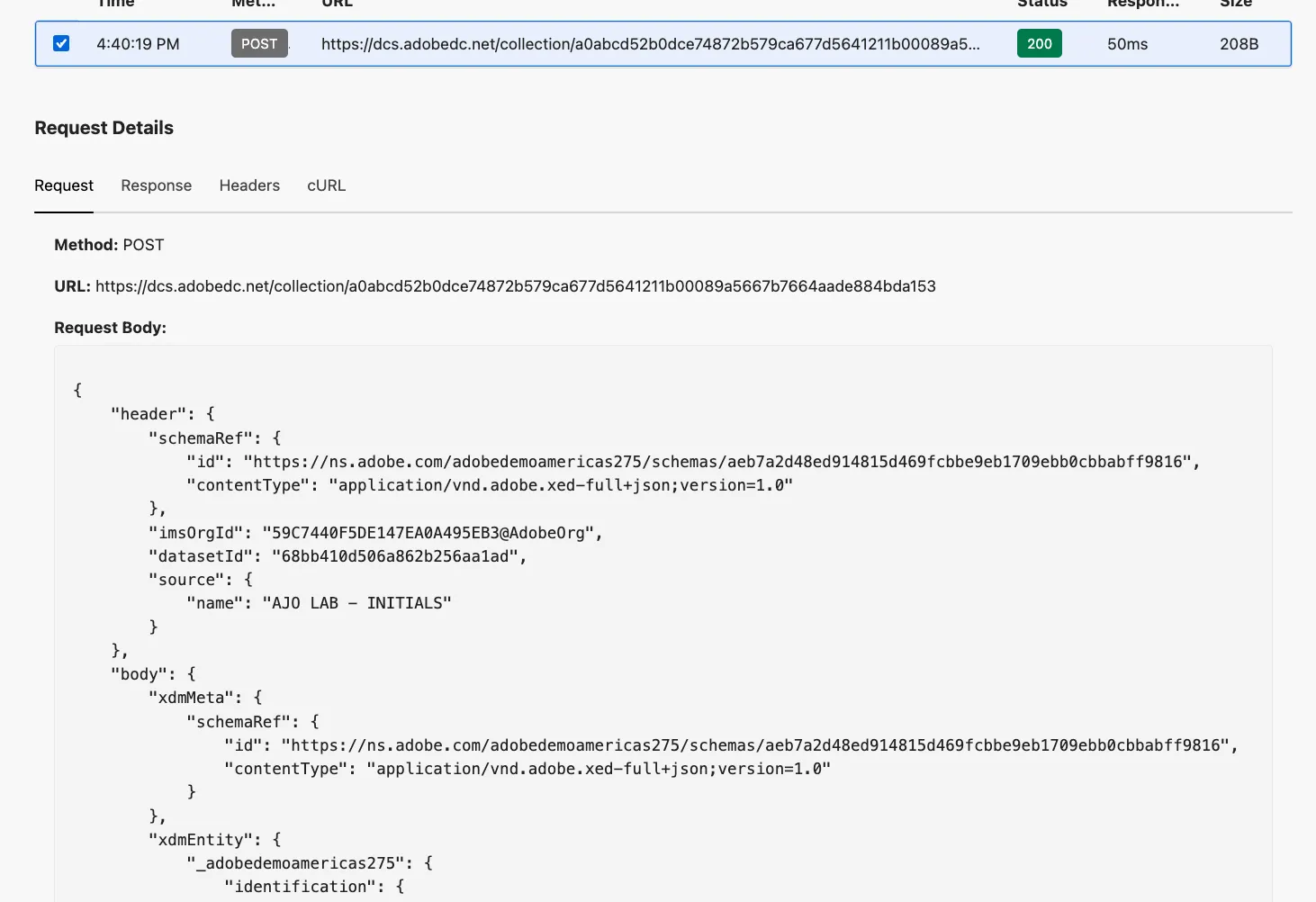Viewport: 1316px width, 902px height.
Task: Select the full collection URL in details
Action: pyautogui.click(x=516, y=286)
